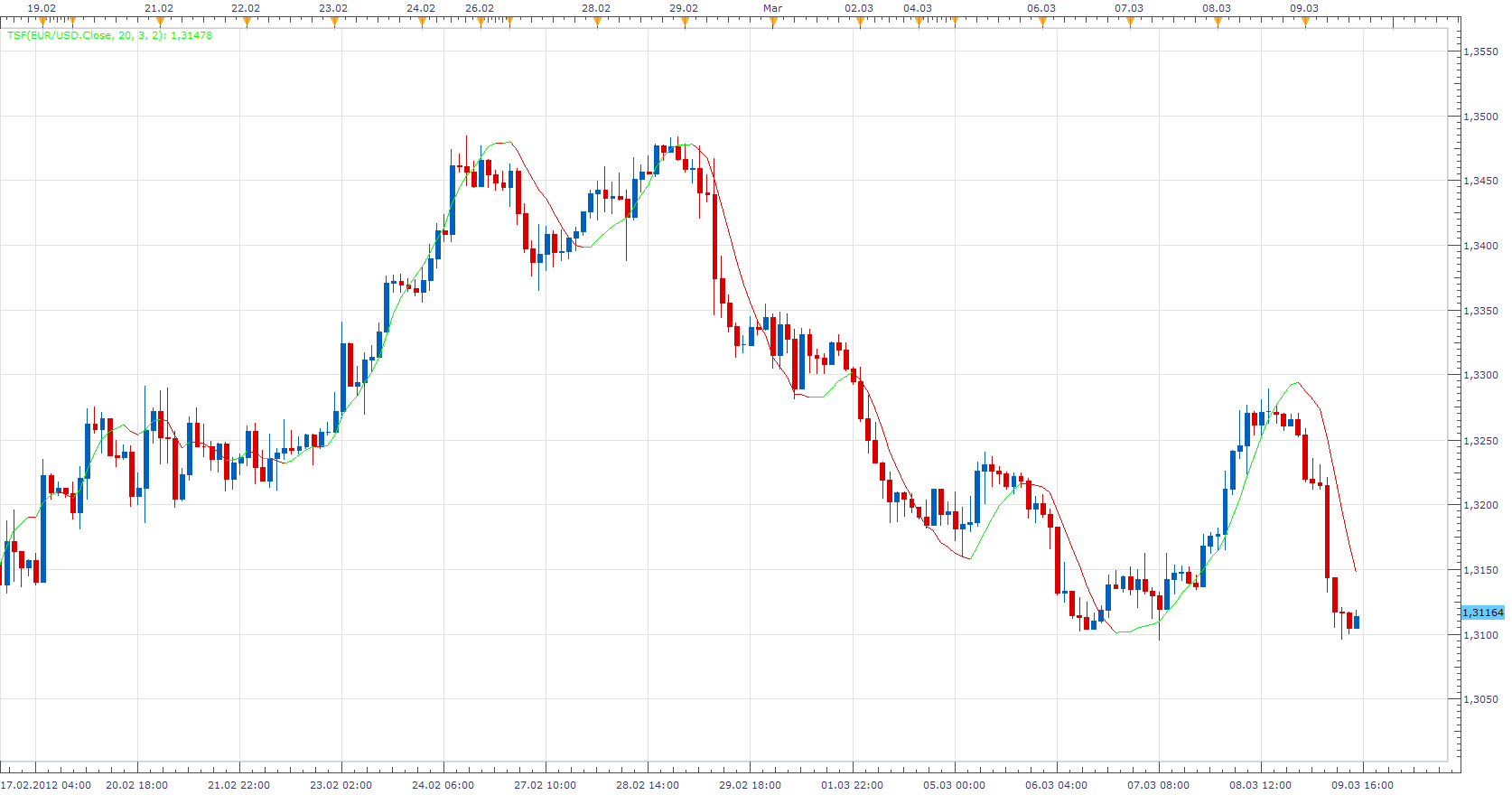Viewport: 1512px width, 795px height.
Task: Click the 24.02 06:00 time label
Action: pyautogui.click(x=443, y=785)
